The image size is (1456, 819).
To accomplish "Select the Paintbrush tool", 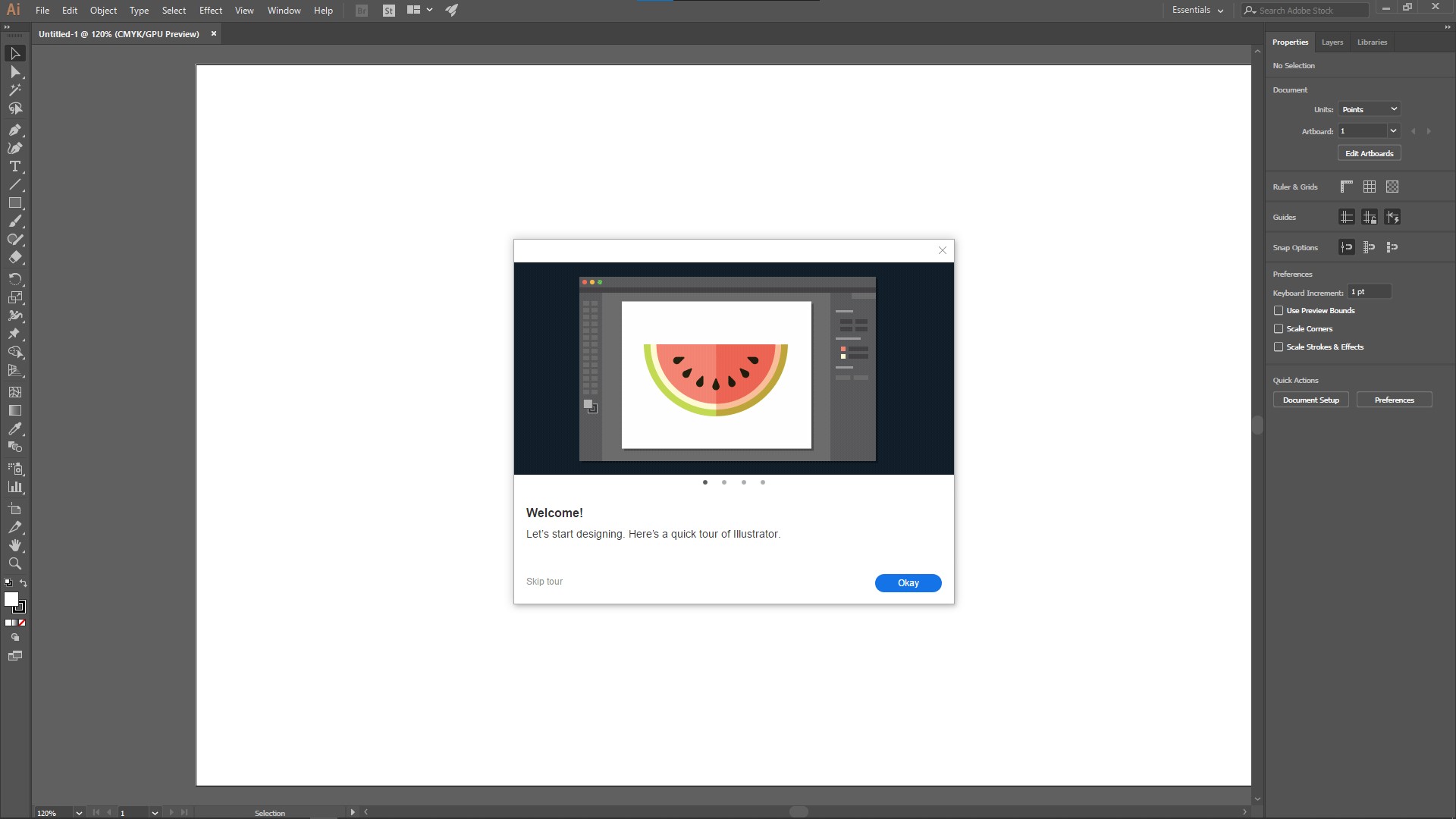I will (14, 221).
